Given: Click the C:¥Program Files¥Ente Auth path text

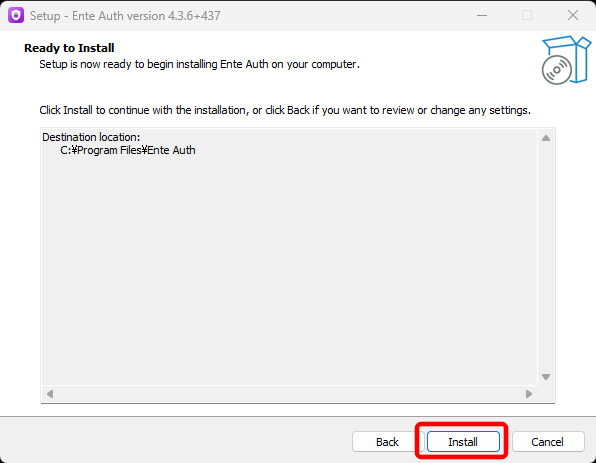Looking at the screenshot, I should 128,150.
